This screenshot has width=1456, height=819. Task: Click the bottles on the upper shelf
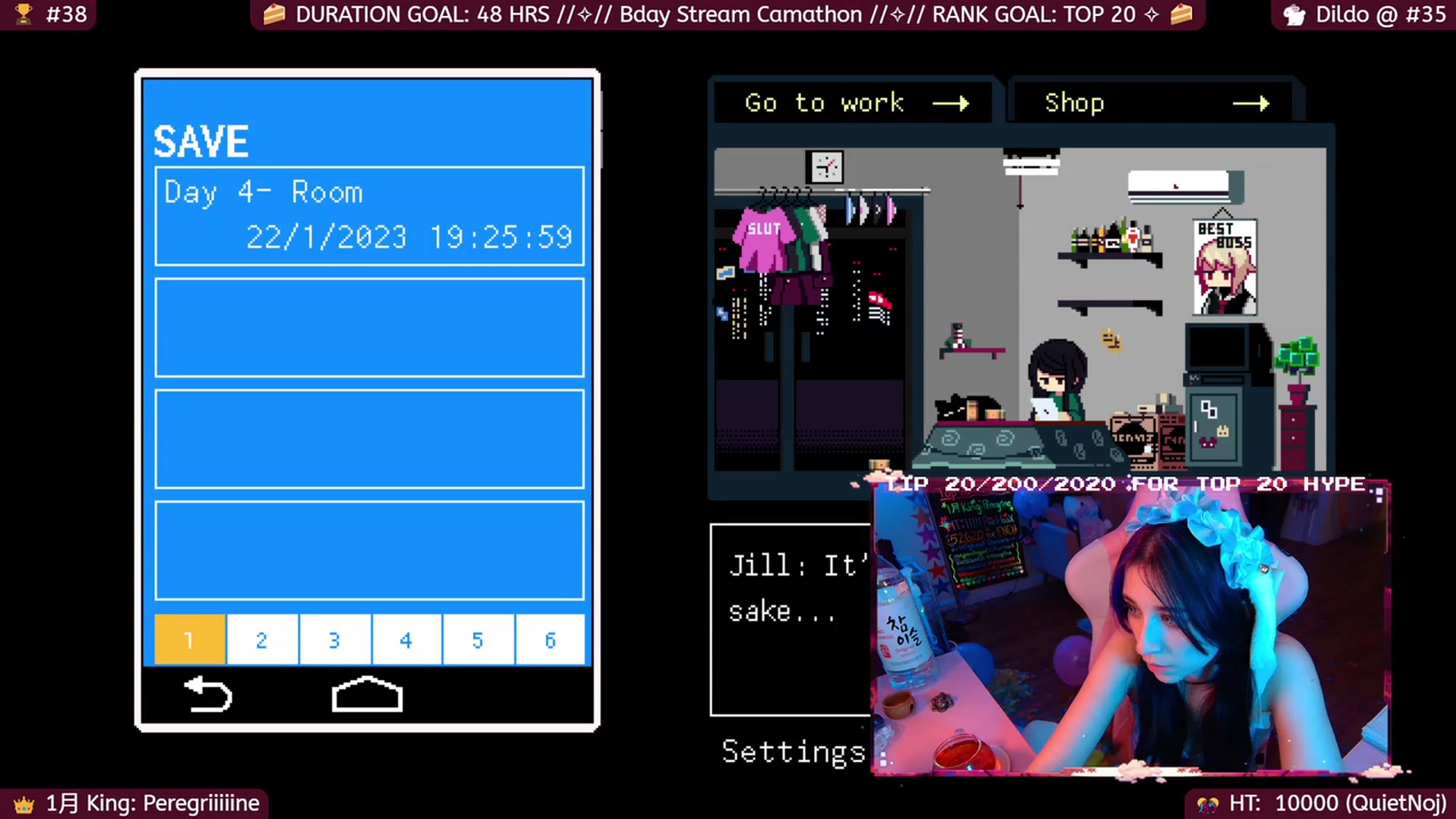[1112, 237]
